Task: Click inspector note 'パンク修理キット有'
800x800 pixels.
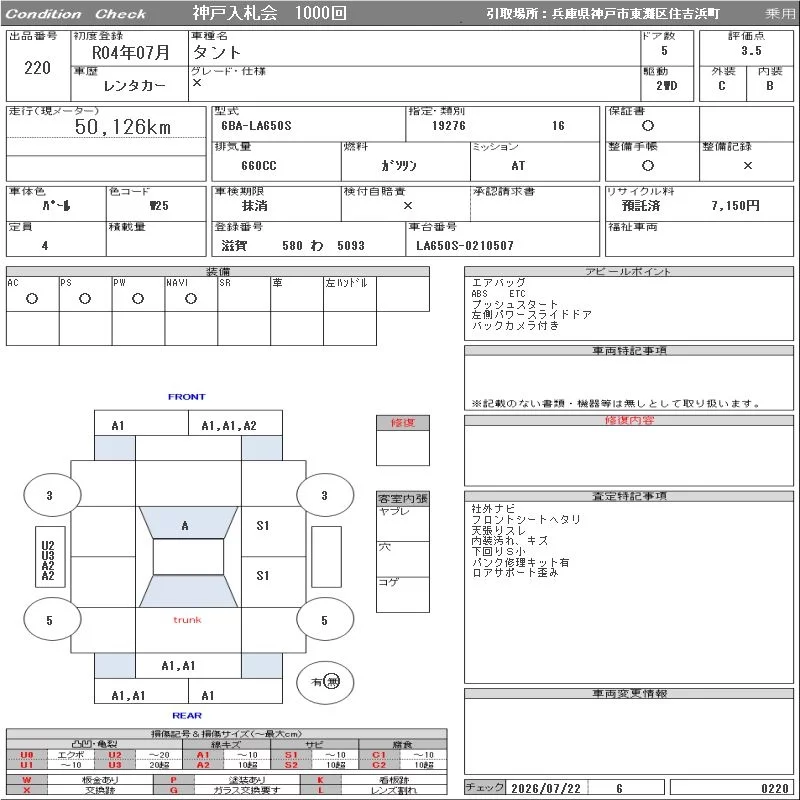Action: click(x=520, y=562)
